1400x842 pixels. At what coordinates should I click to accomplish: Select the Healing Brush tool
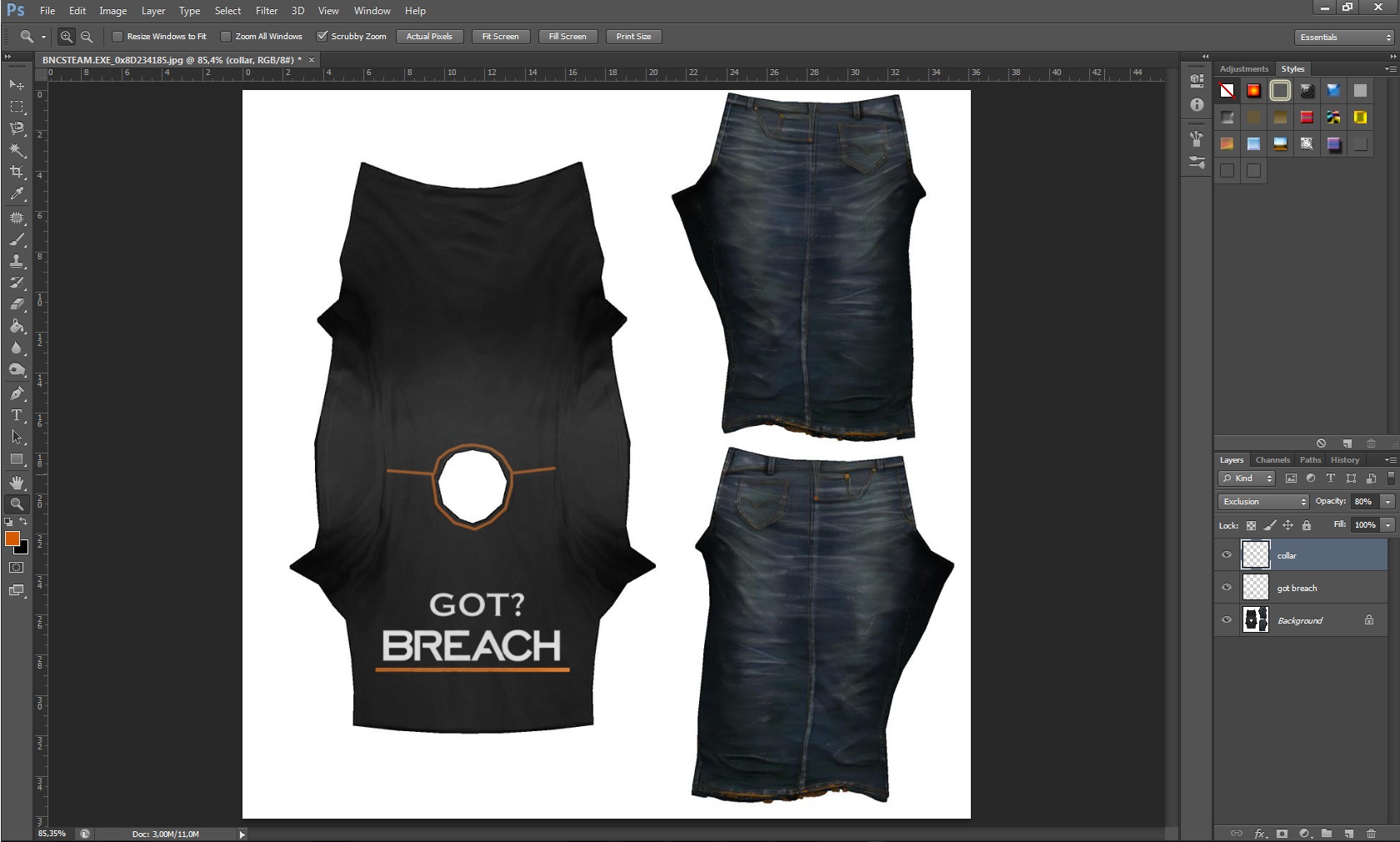pyautogui.click(x=17, y=218)
